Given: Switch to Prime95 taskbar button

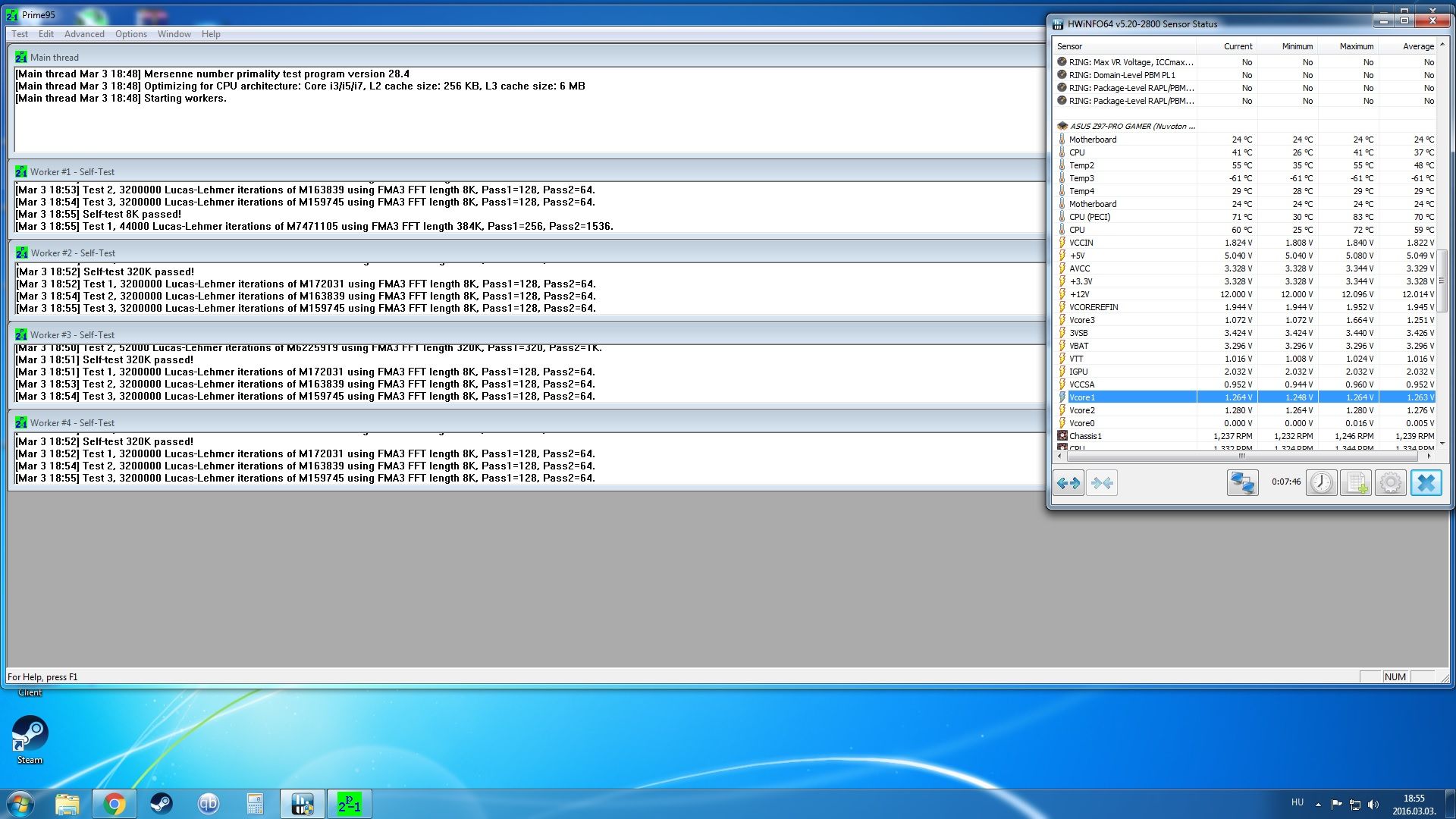Looking at the screenshot, I should 349,804.
